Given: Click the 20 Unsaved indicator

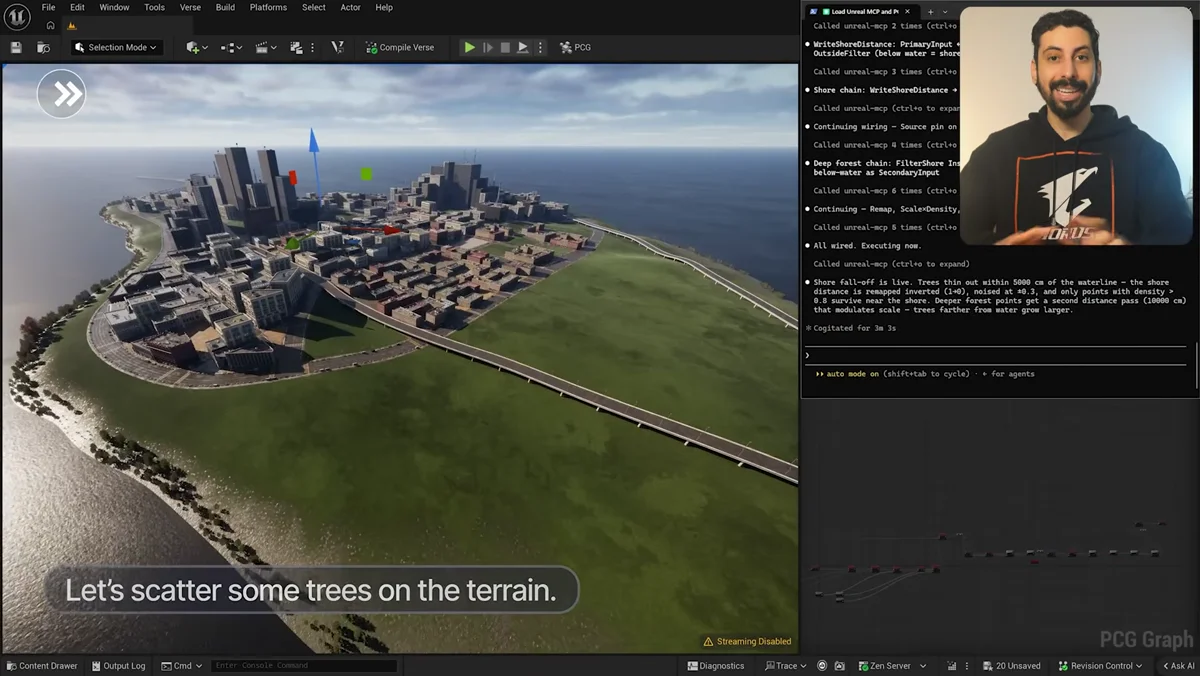Looking at the screenshot, I should point(1012,665).
